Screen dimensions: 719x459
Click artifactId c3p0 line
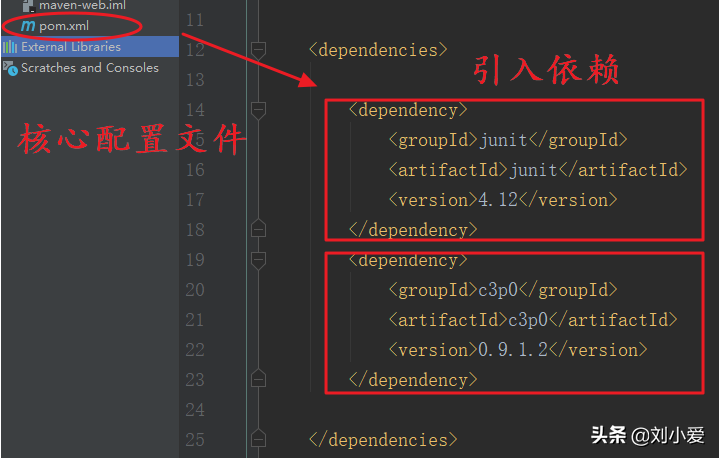tap(533, 320)
